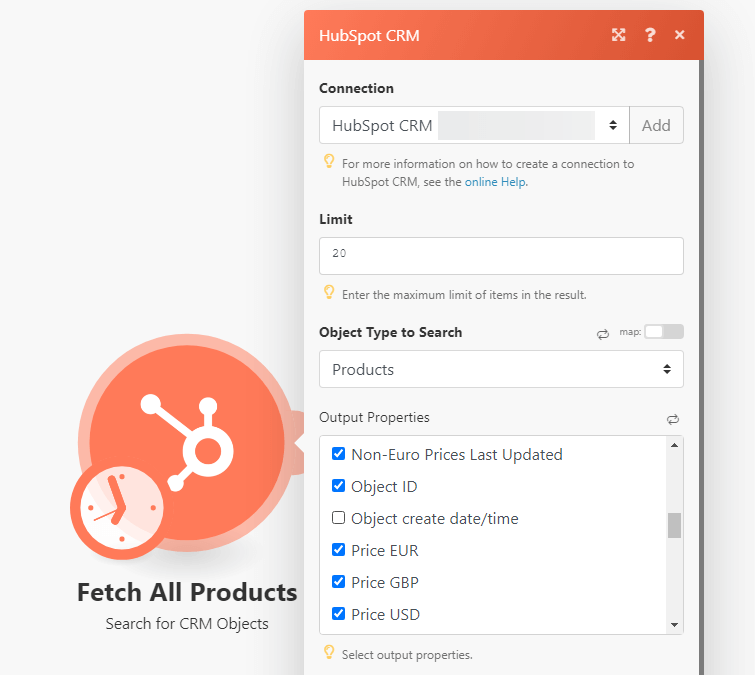Expand the HubSpot CRM dialog to fullscreen
755x675 pixels.
[618, 35]
